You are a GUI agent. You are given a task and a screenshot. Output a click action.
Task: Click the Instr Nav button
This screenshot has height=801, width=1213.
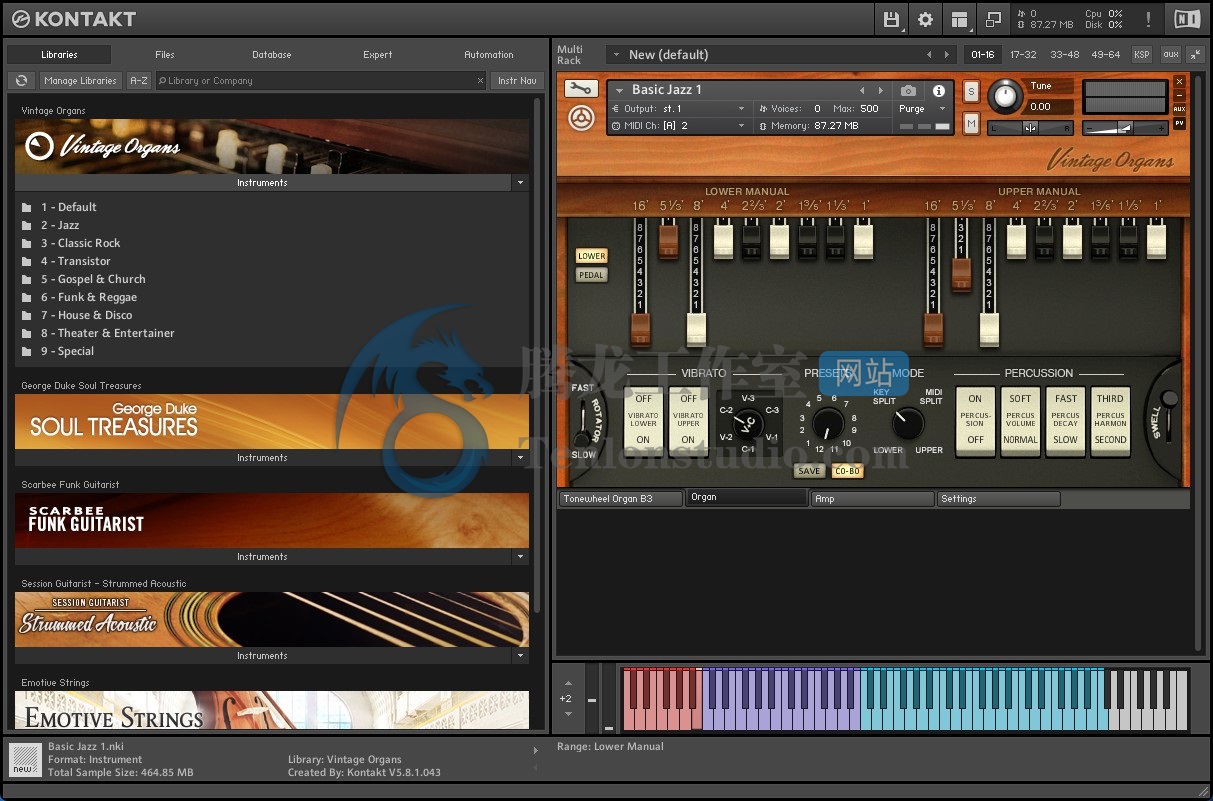[x=517, y=80]
